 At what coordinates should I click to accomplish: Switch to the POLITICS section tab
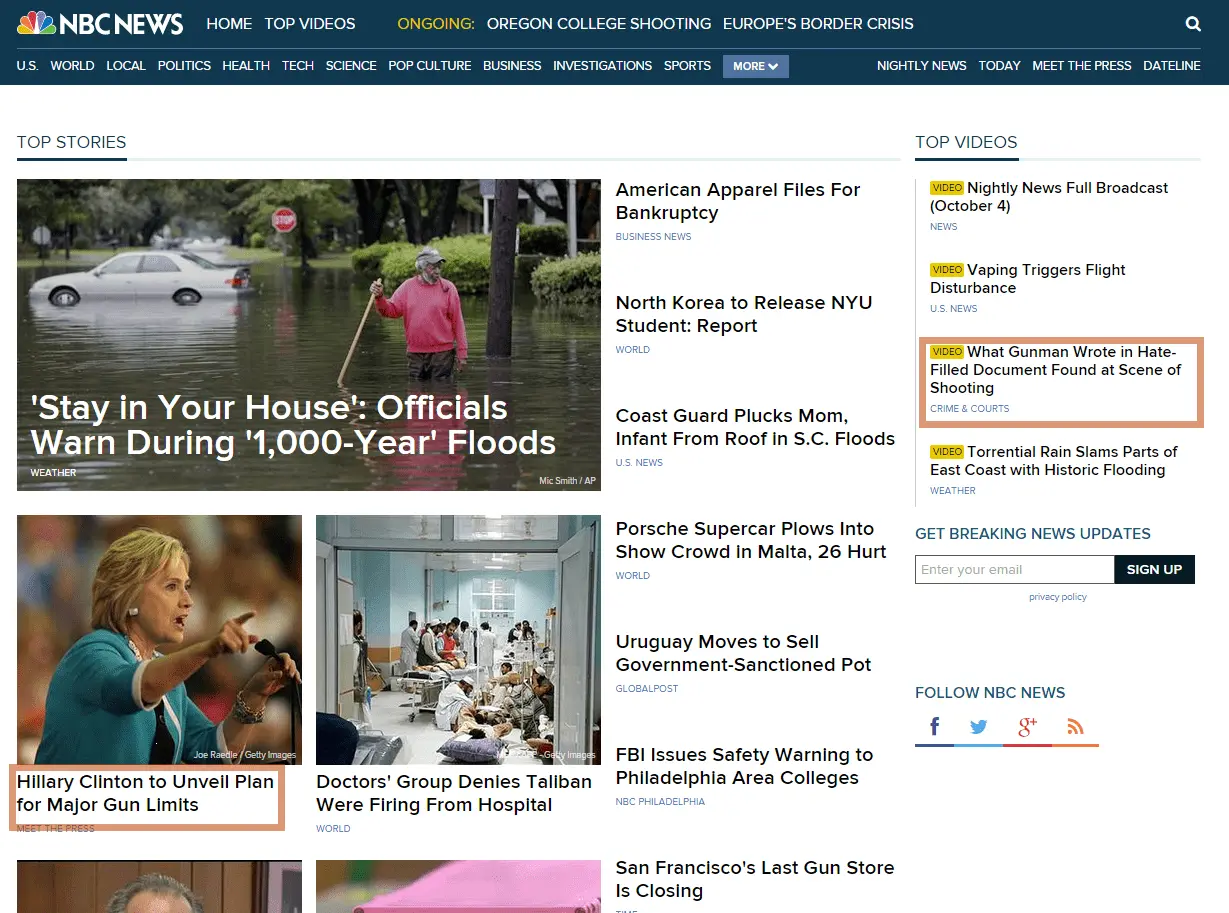coord(184,65)
